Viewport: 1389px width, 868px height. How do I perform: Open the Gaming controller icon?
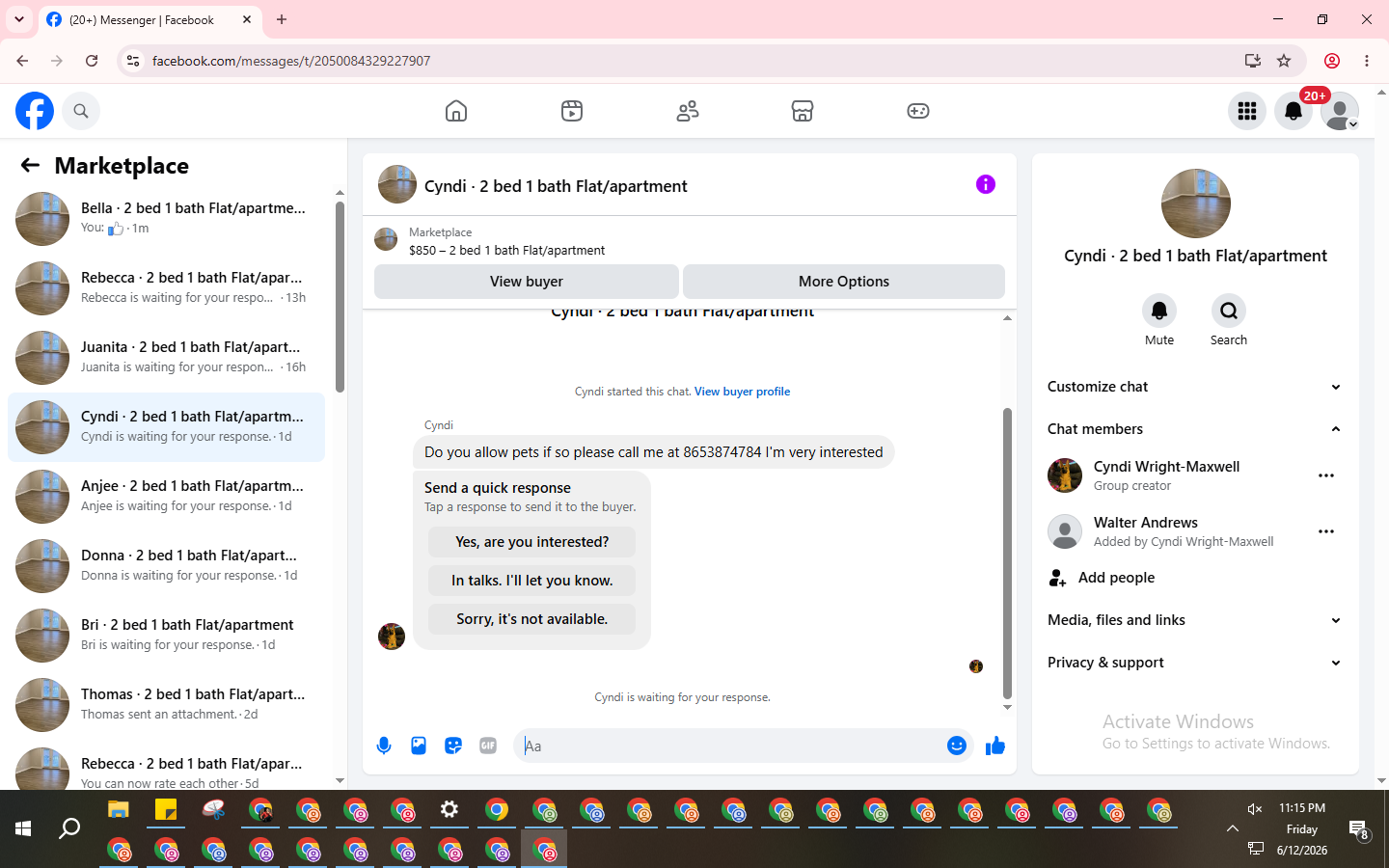click(x=918, y=111)
